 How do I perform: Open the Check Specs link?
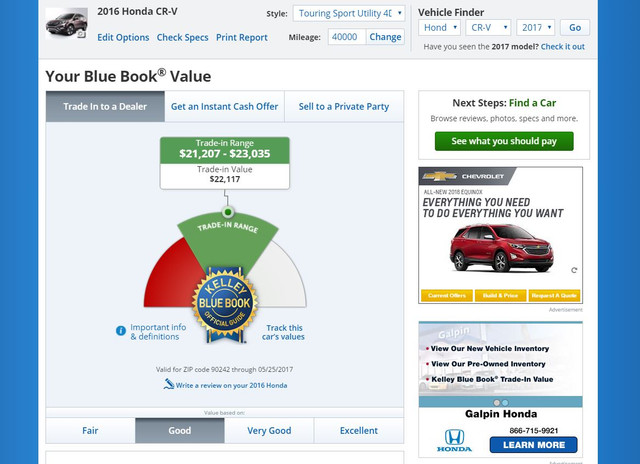[182, 38]
